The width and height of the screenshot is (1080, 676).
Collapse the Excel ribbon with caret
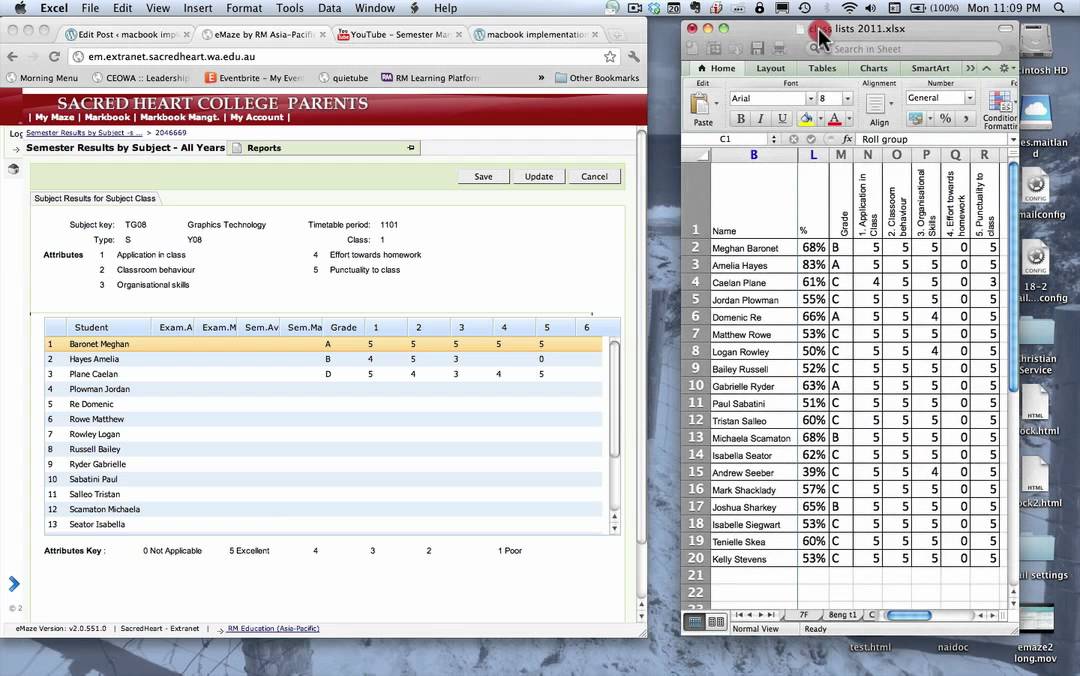986,68
